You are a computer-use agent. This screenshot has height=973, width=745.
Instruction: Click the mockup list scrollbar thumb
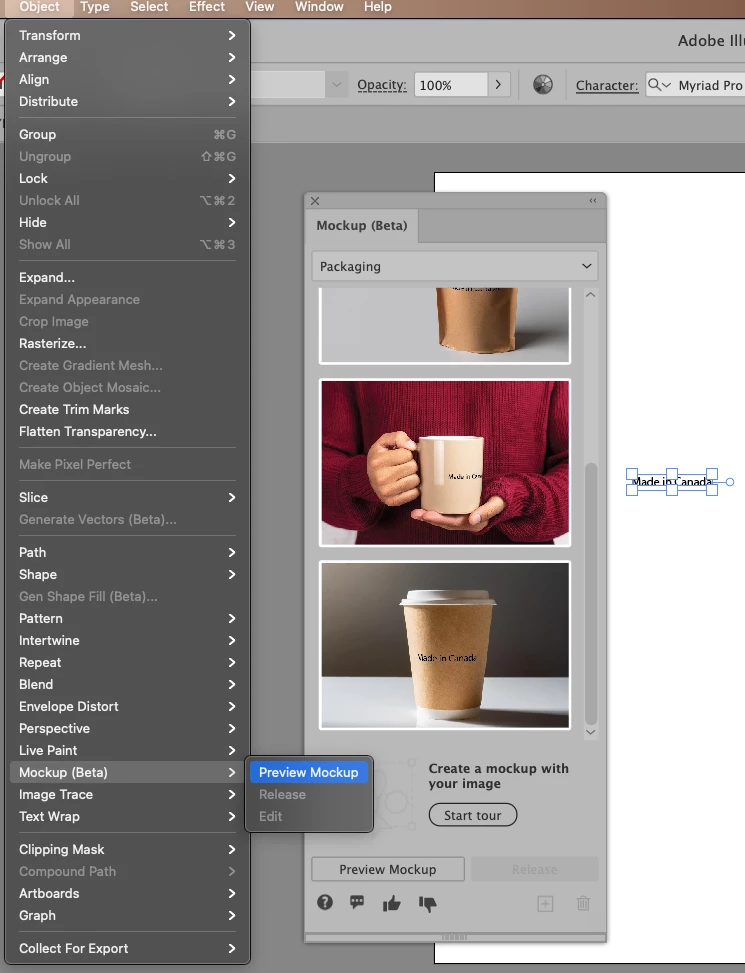(x=591, y=593)
